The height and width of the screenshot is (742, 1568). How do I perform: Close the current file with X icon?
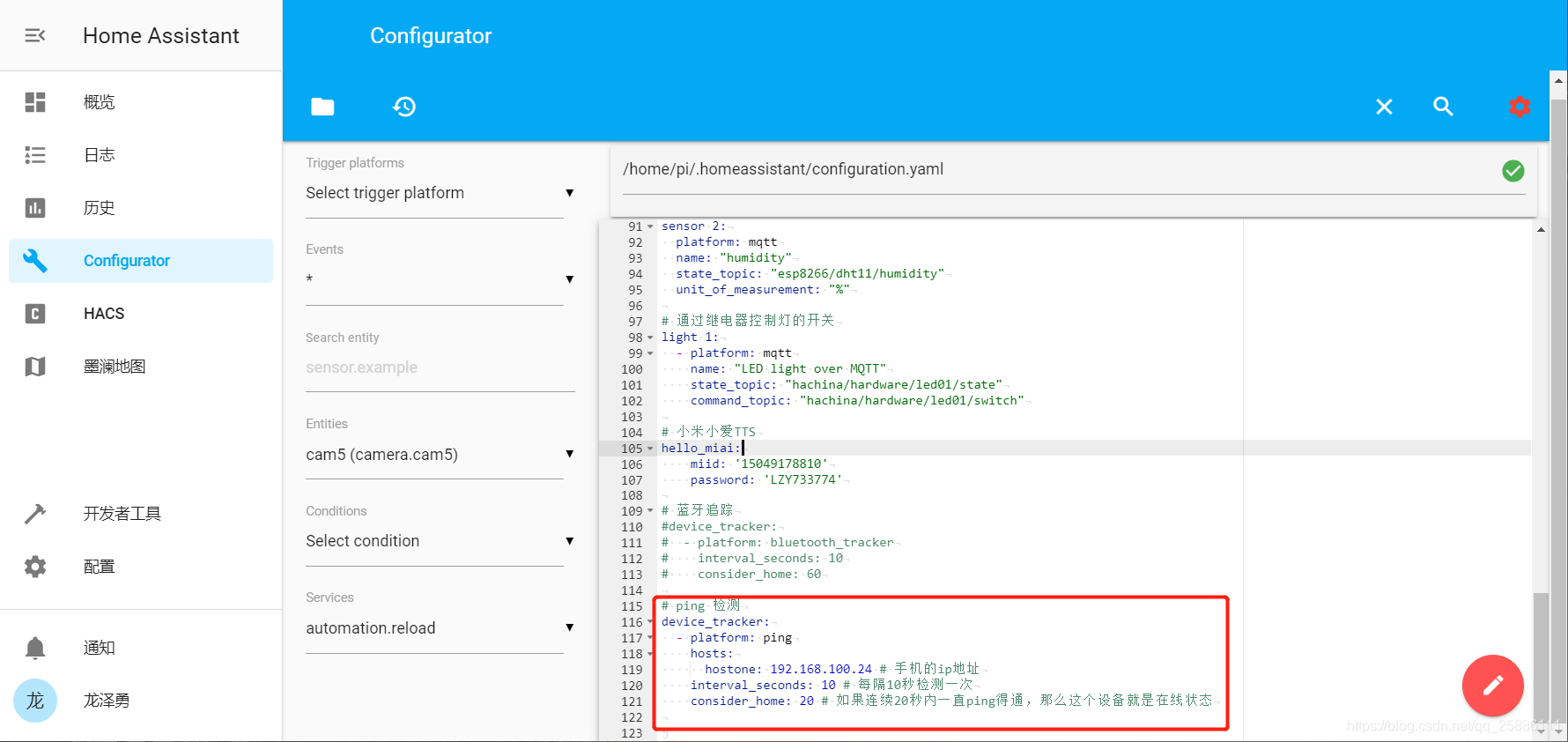pos(1385,107)
